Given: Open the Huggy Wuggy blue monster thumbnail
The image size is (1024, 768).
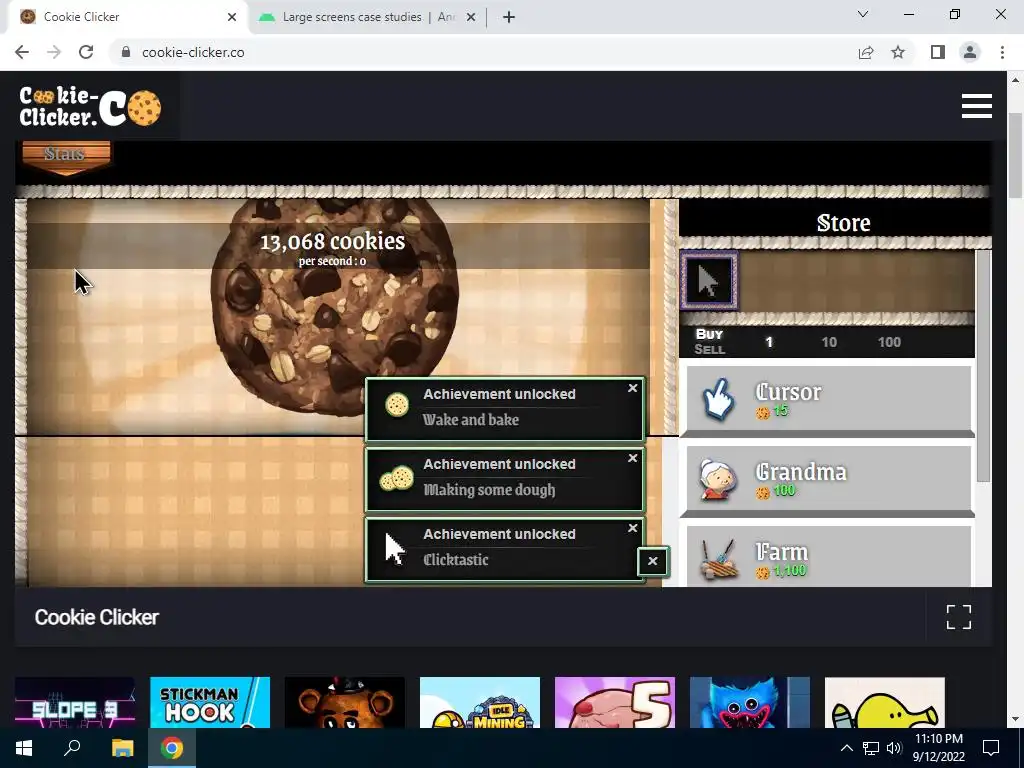Looking at the screenshot, I should tap(750, 703).
